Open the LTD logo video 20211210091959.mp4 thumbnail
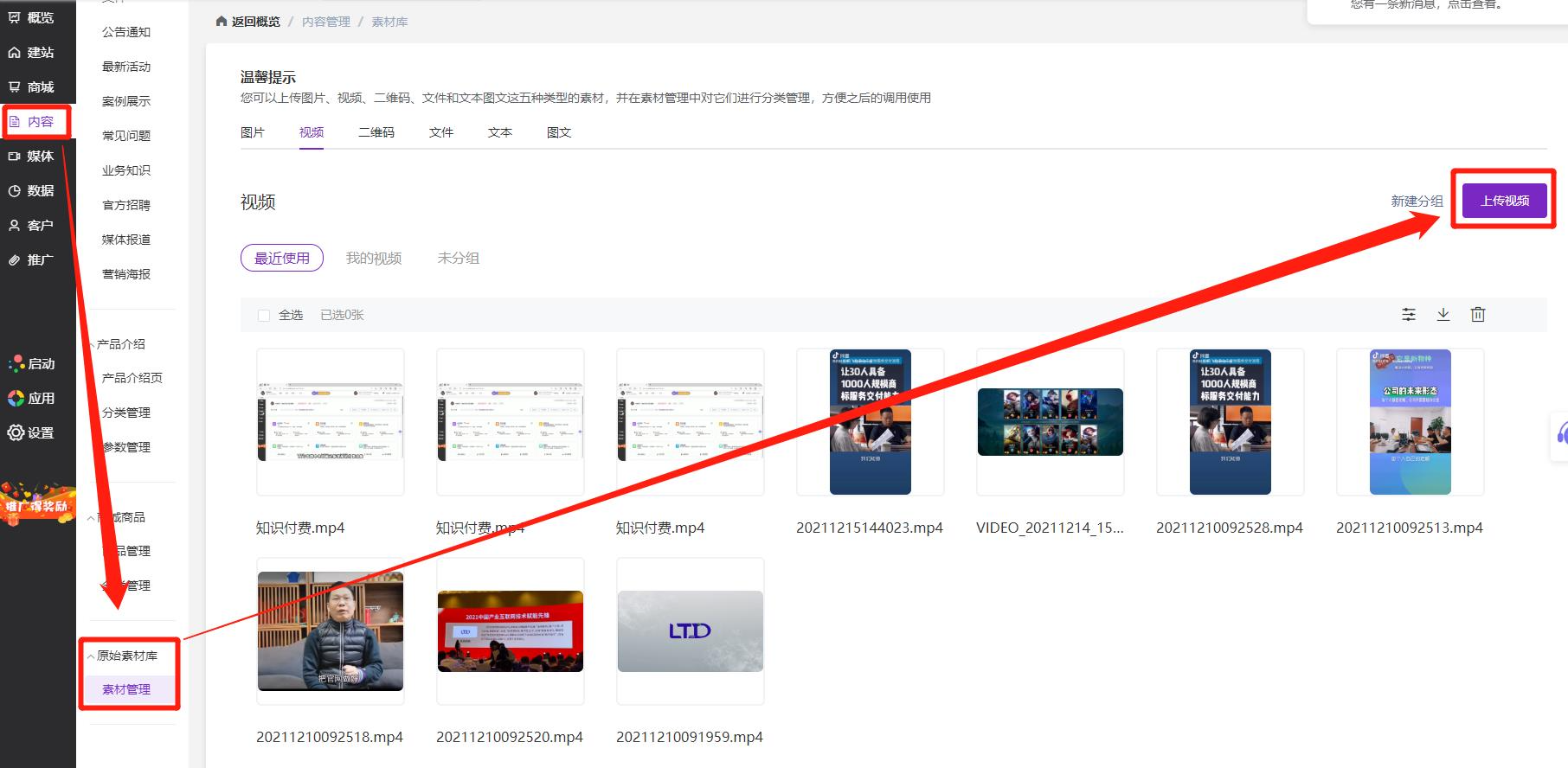 [x=690, y=631]
